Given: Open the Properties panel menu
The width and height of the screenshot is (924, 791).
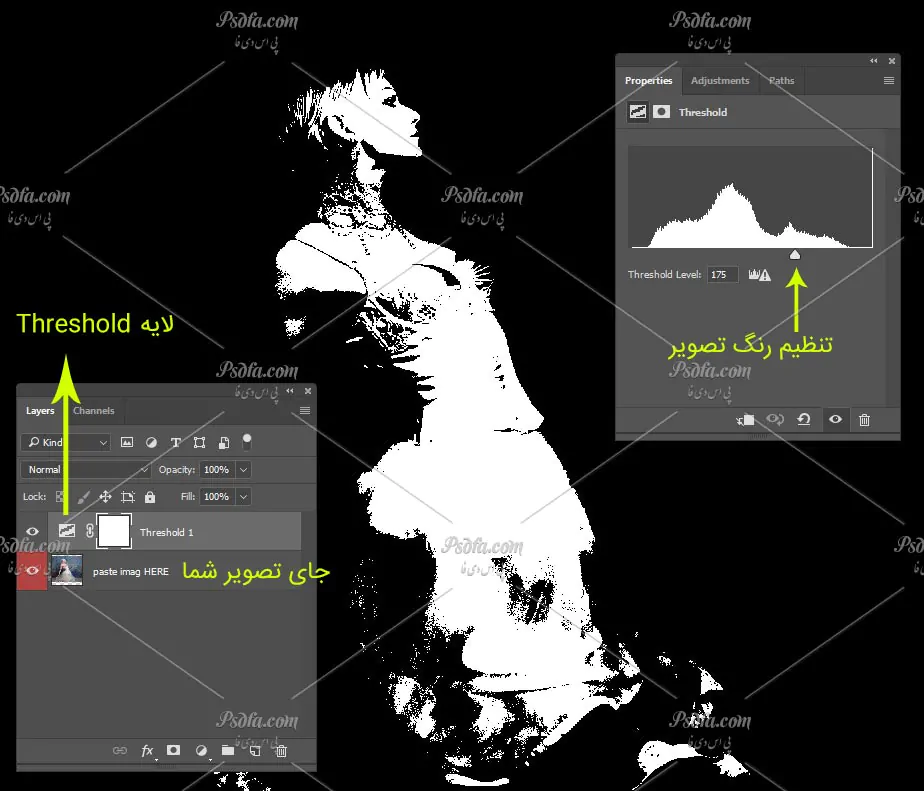Looking at the screenshot, I should tap(889, 81).
